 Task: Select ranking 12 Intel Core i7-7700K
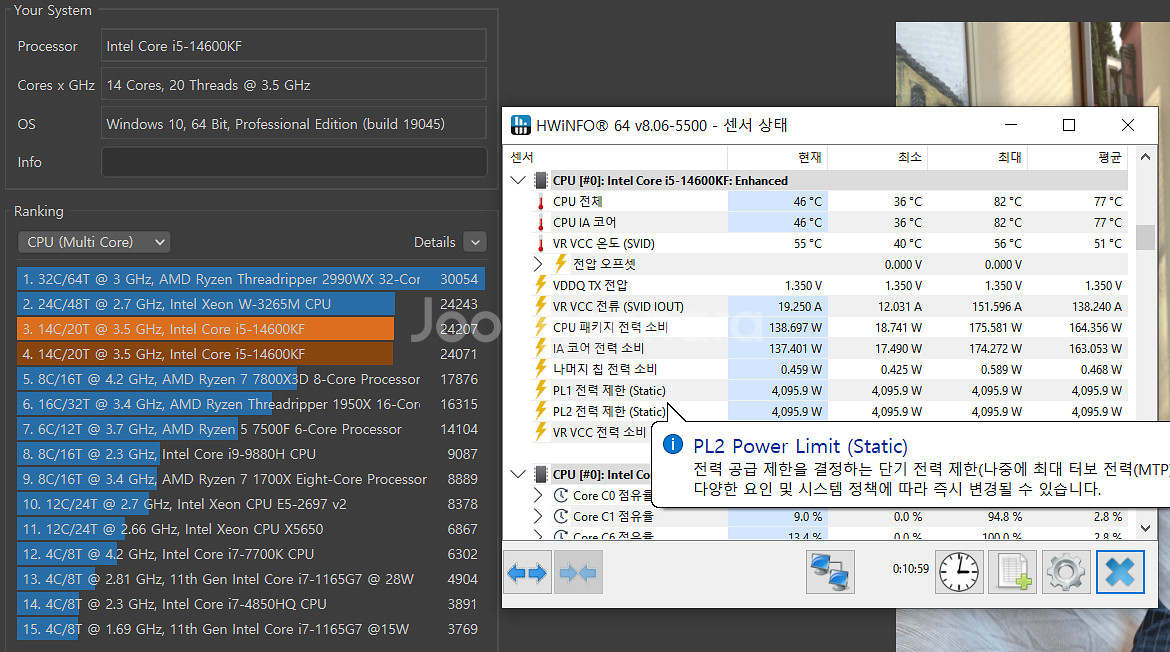pyautogui.click(x=251, y=554)
